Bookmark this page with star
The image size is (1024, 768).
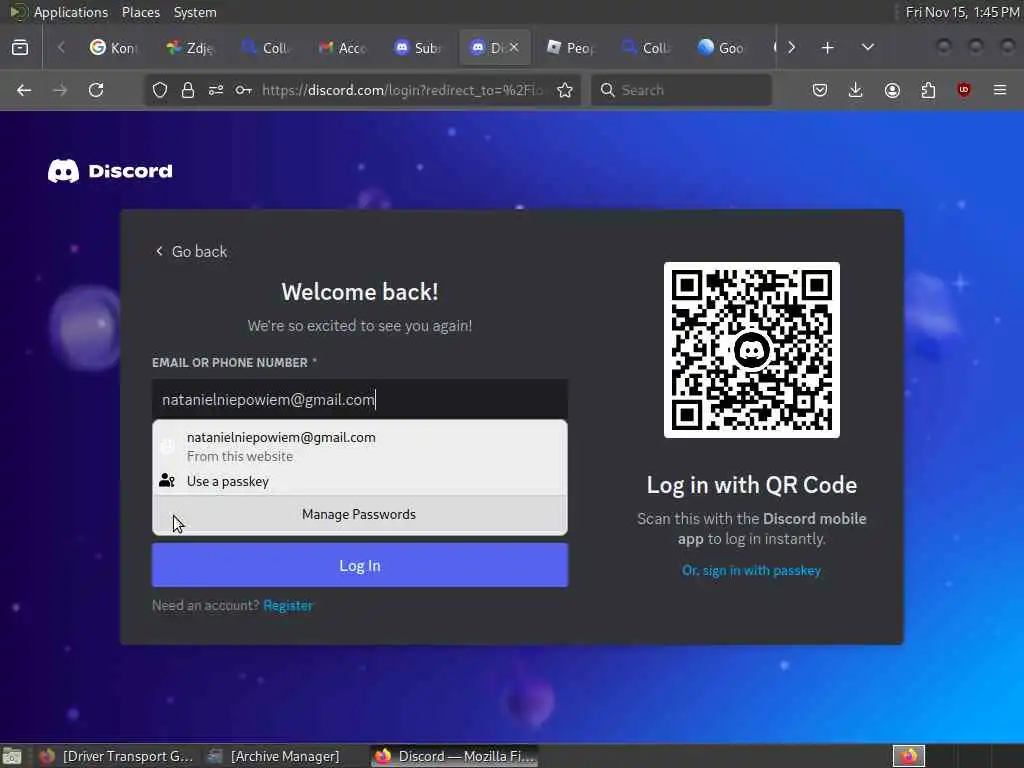tap(565, 90)
